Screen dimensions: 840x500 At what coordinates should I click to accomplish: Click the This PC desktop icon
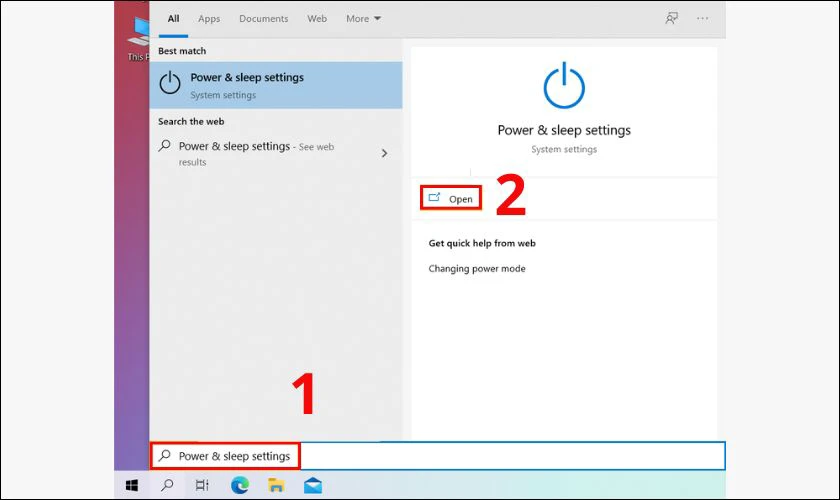click(138, 39)
